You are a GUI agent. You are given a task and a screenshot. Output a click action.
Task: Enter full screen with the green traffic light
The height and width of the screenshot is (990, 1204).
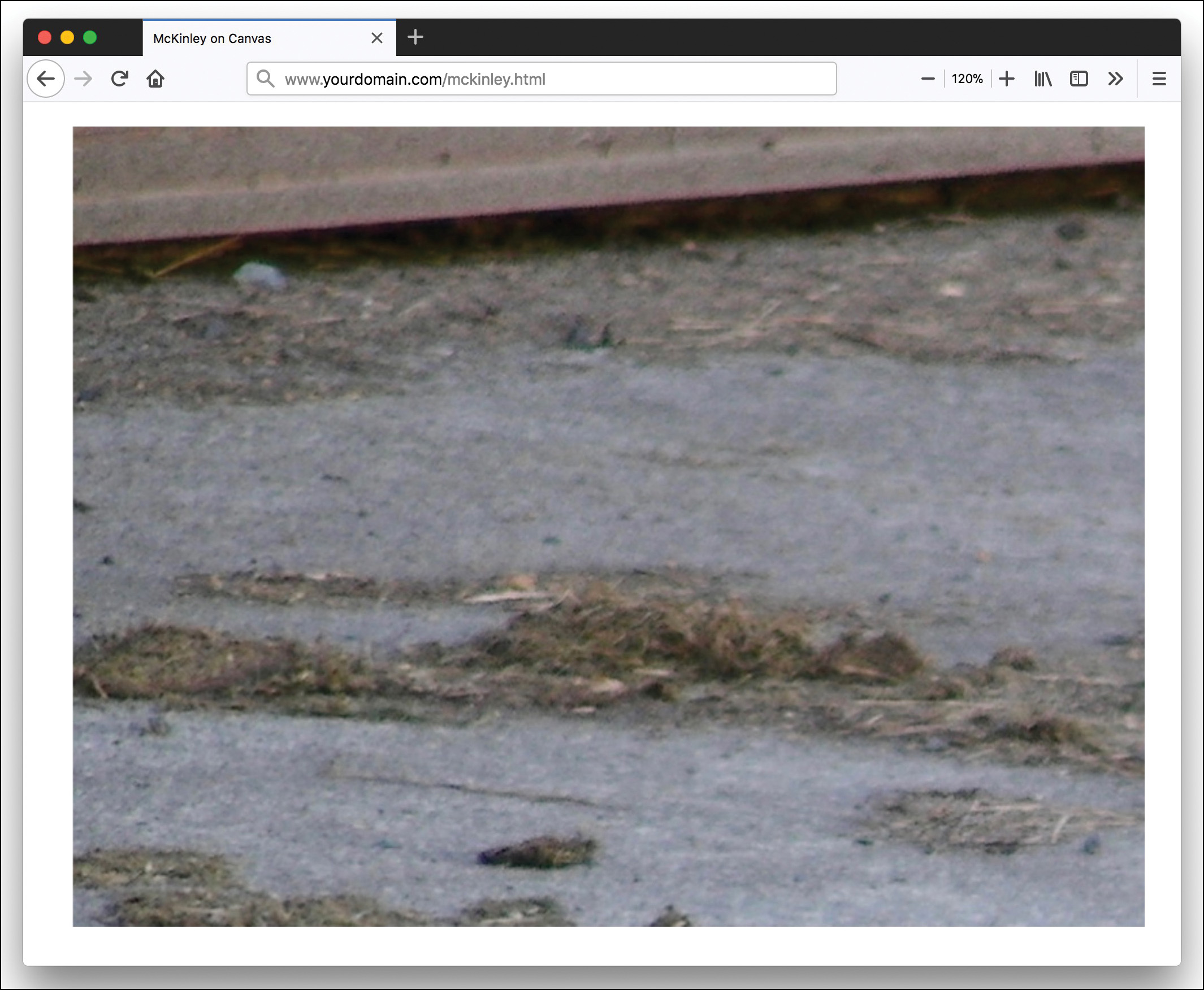(90, 38)
